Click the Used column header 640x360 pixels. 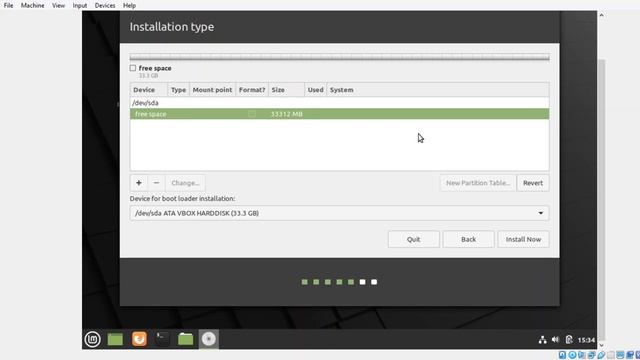point(316,90)
